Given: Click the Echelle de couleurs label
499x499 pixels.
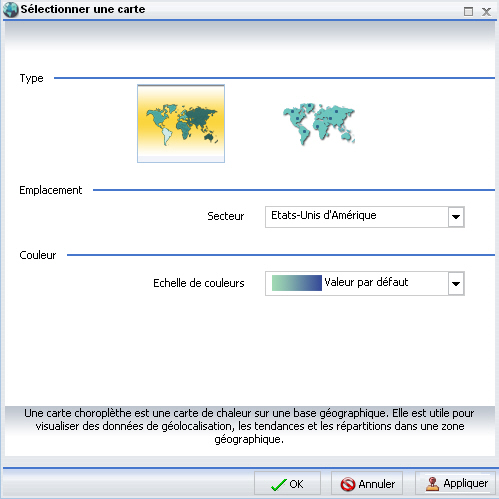Looking at the screenshot, I should [x=199, y=283].
